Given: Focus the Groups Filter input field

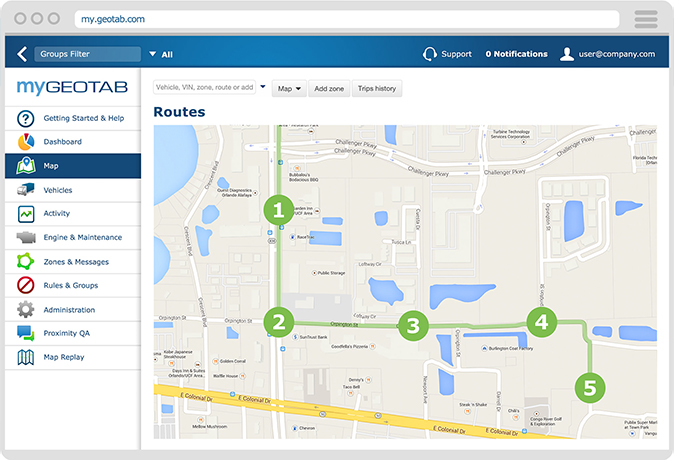Looking at the screenshot, I should tap(87, 54).
